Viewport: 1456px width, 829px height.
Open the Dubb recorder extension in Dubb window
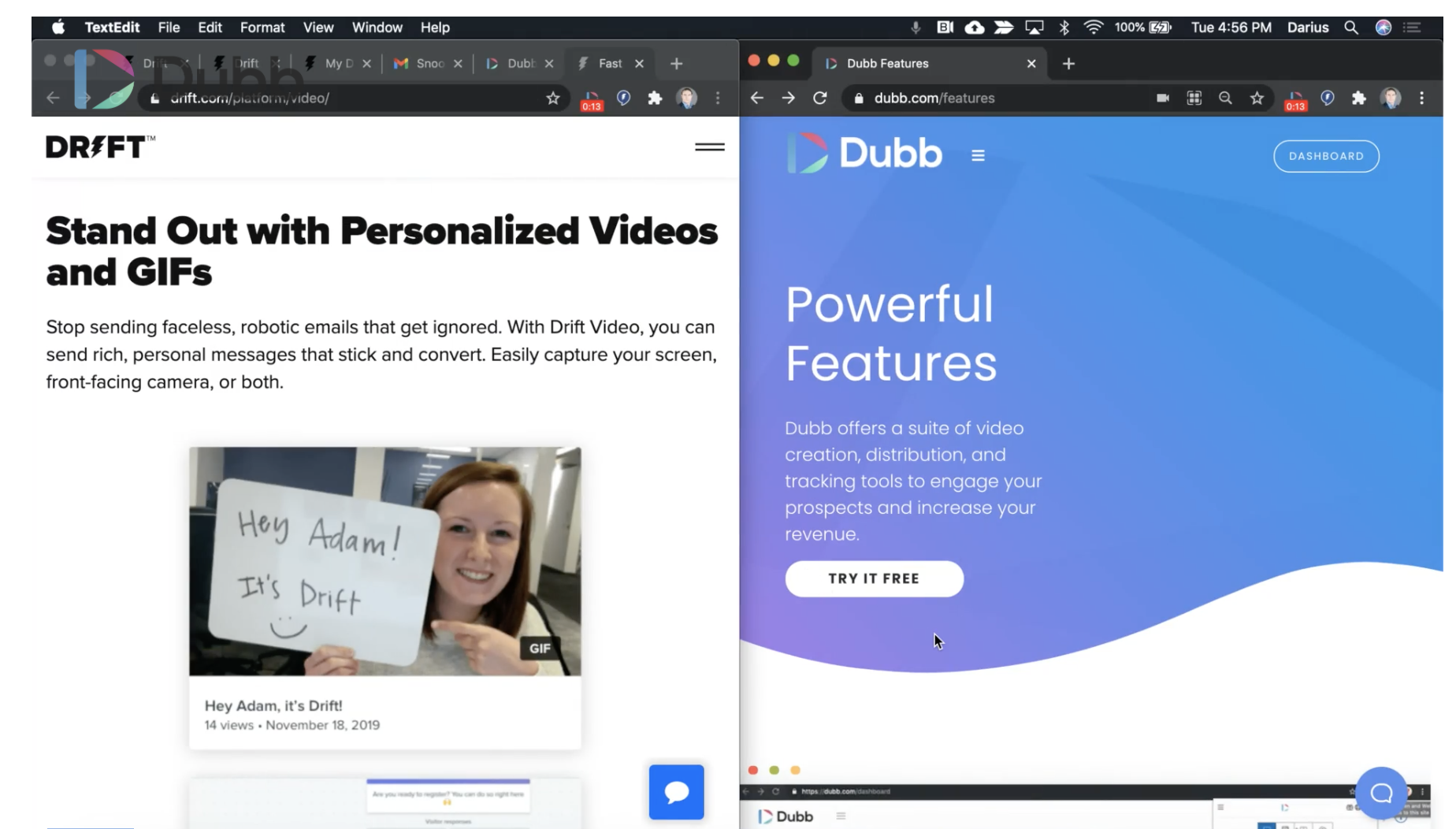click(x=1295, y=99)
